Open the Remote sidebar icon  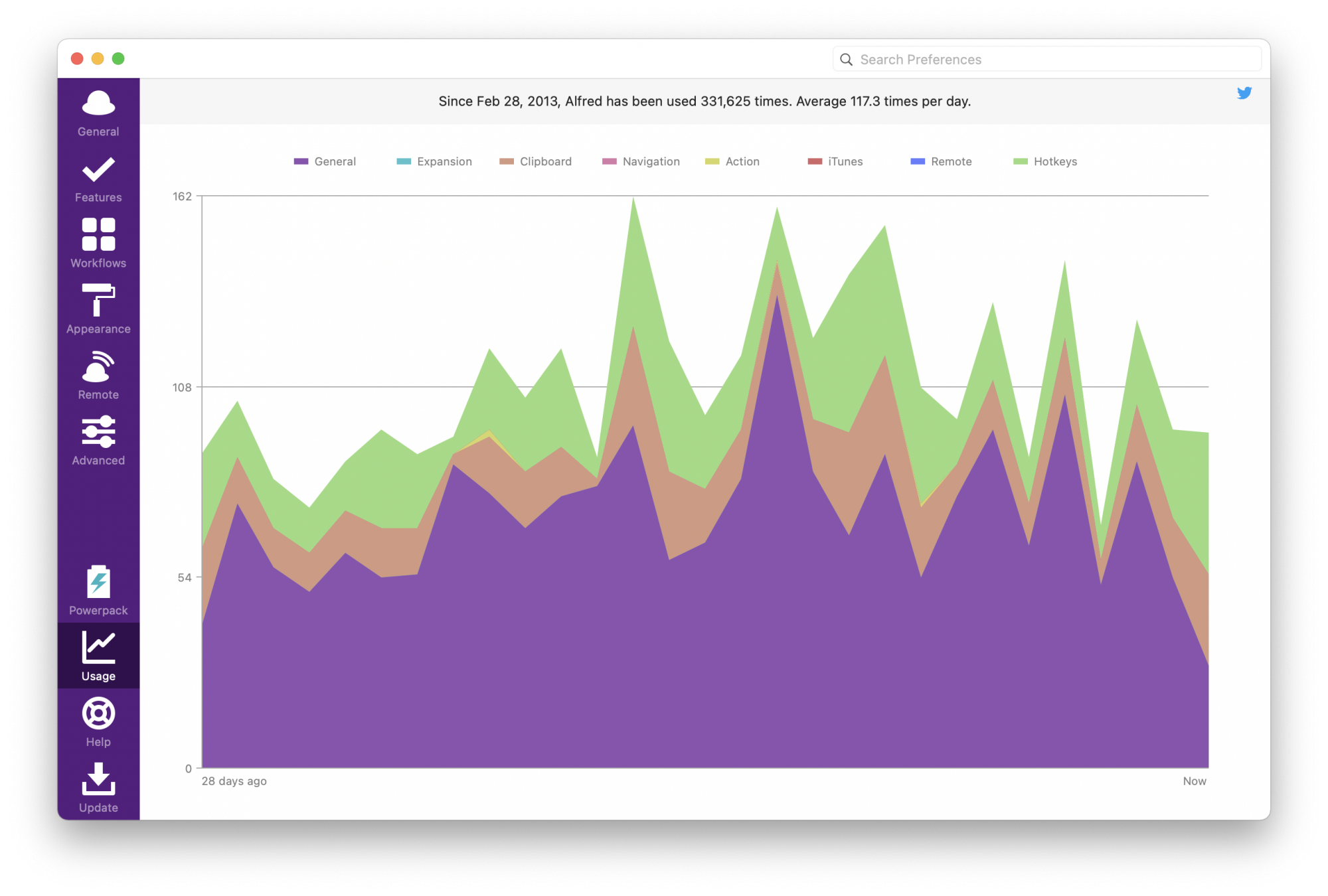[x=98, y=366]
